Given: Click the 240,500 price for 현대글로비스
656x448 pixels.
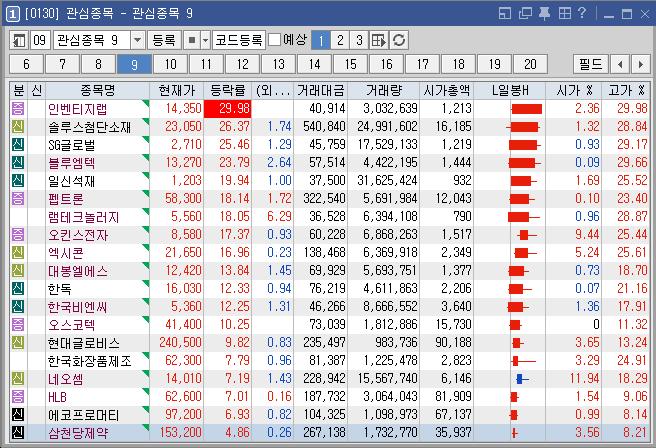Looking at the screenshot, I should coord(180,343).
